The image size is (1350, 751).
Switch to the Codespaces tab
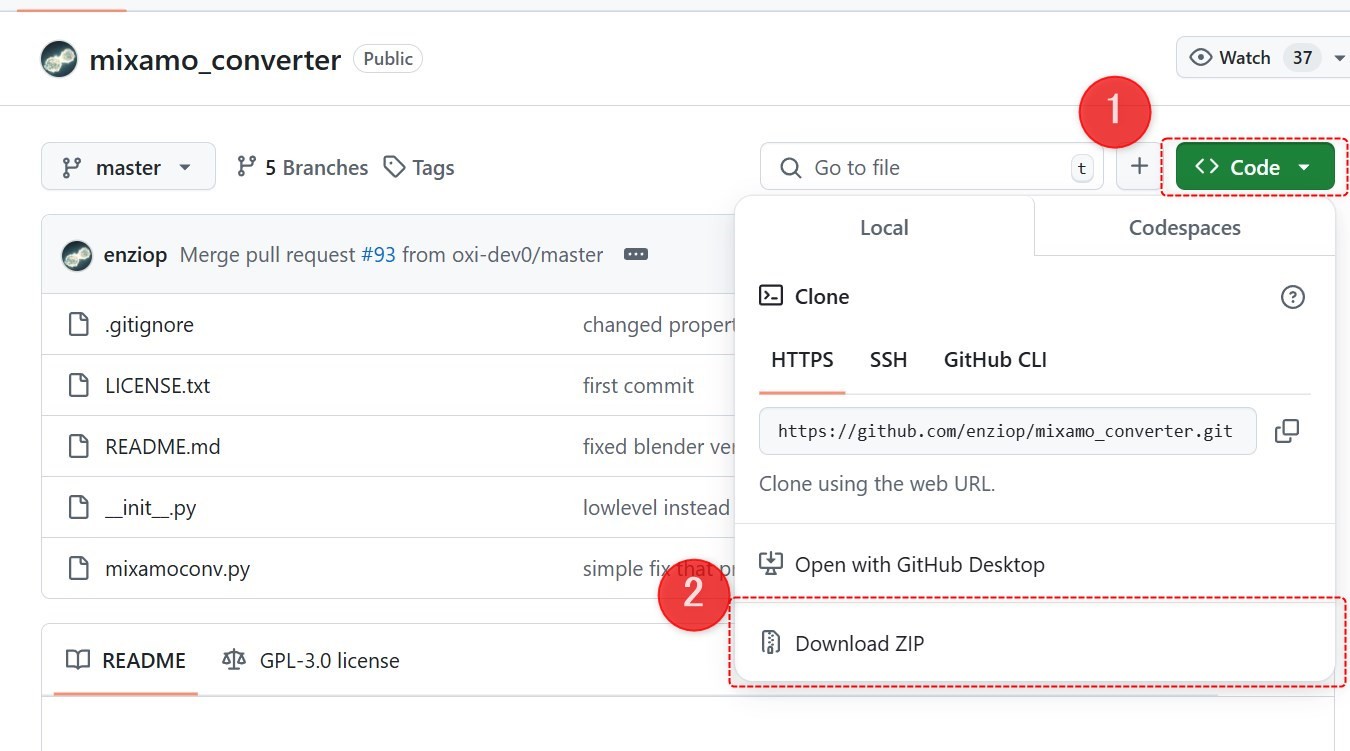(1184, 227)
